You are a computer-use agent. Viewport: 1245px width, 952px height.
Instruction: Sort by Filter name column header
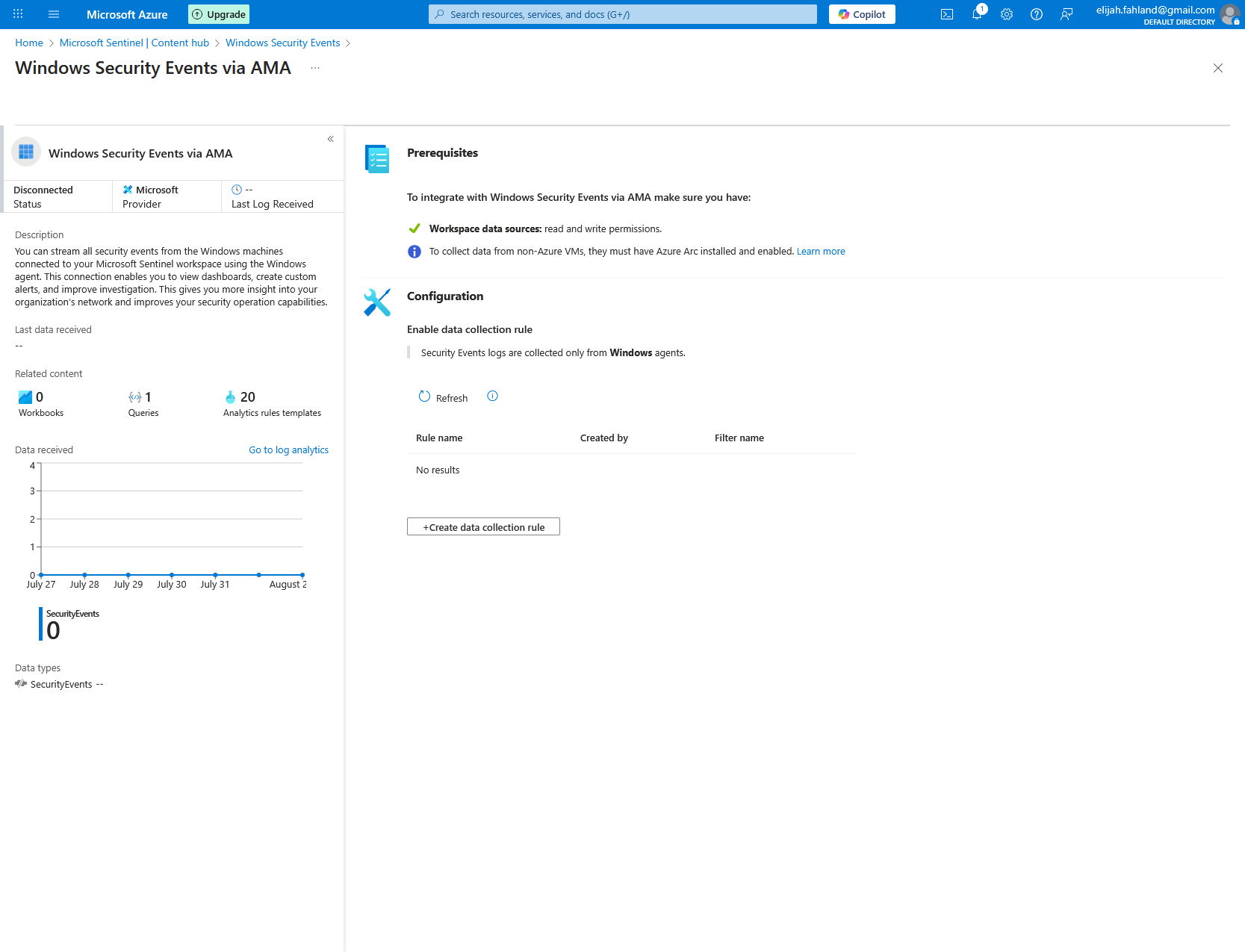click(x=739, y=438)
